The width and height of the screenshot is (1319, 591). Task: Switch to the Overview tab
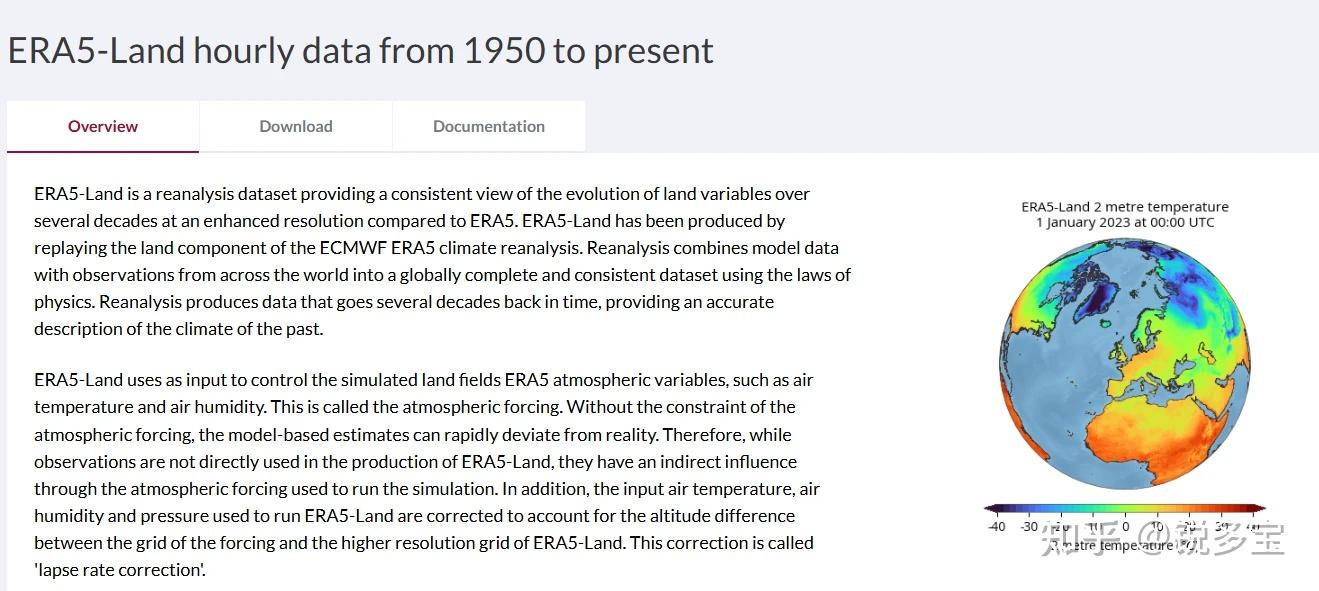(x=103, y=126)
